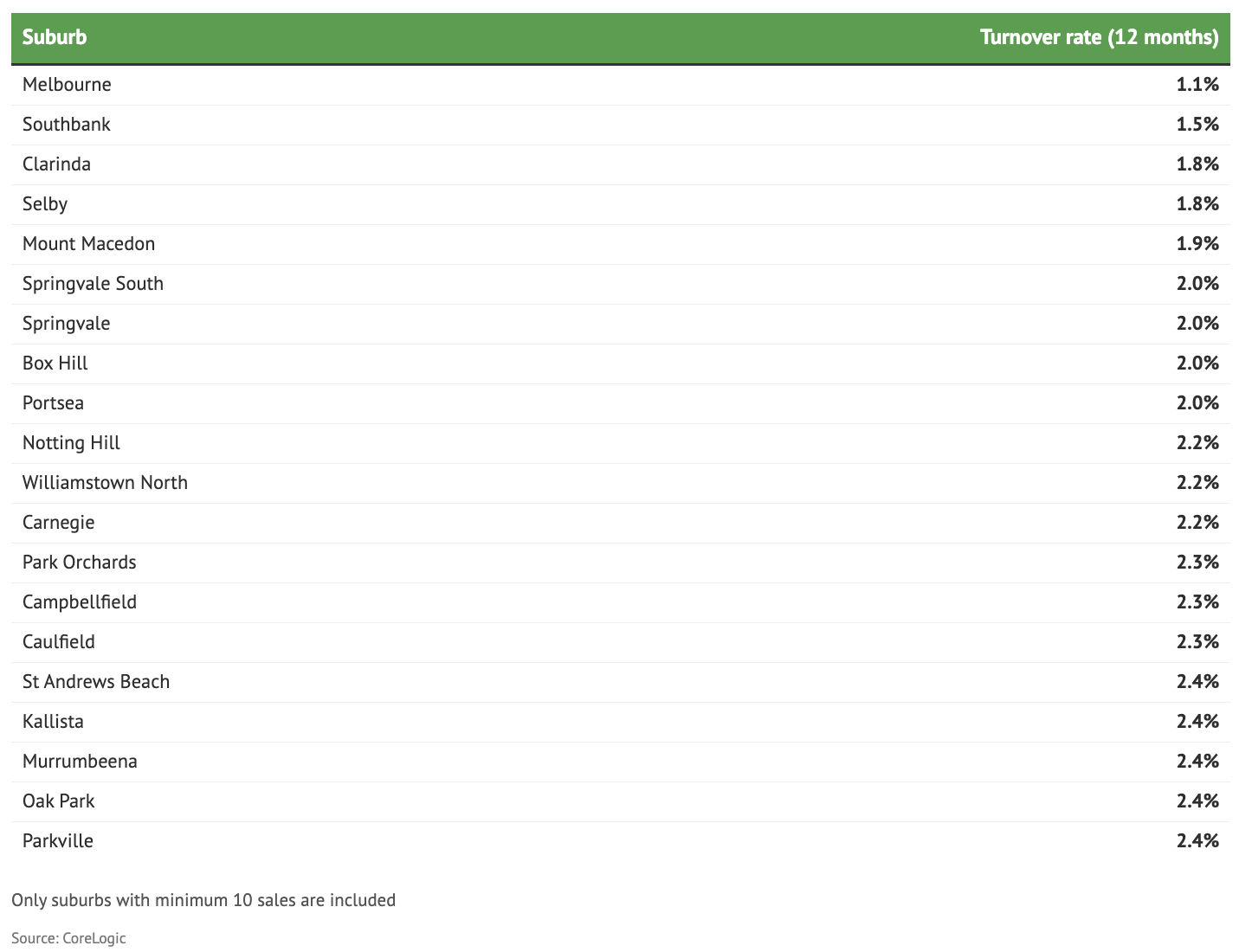Click the Campbellfield suburb name
The width and height of the screenshot is (1252, 952).
click(80, 602)
